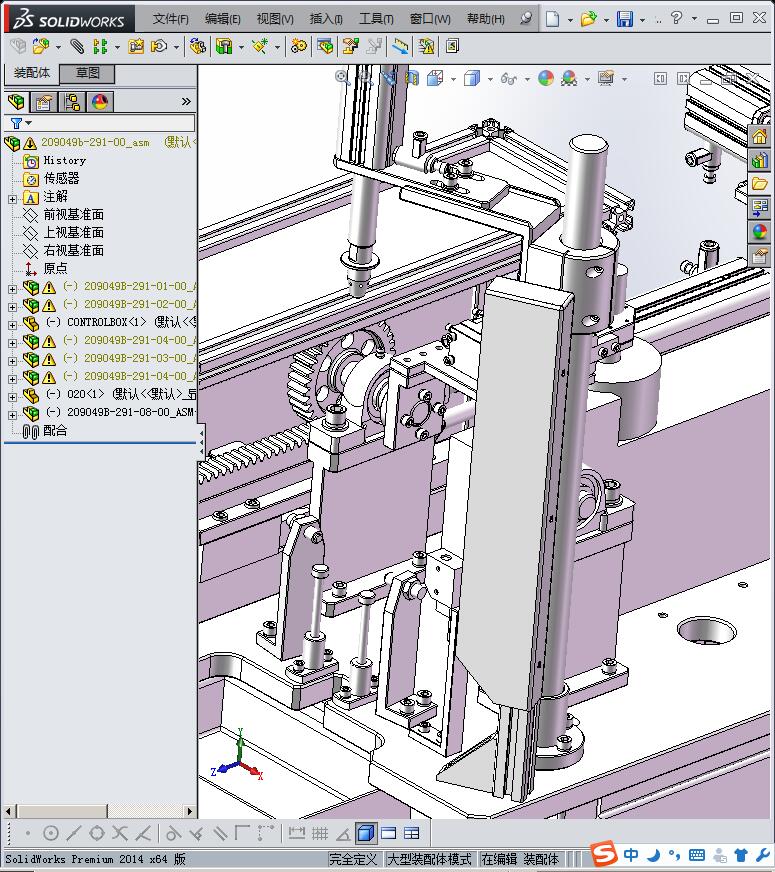
Task: Select the 配合 mates folder
Action: pos(56,430)
